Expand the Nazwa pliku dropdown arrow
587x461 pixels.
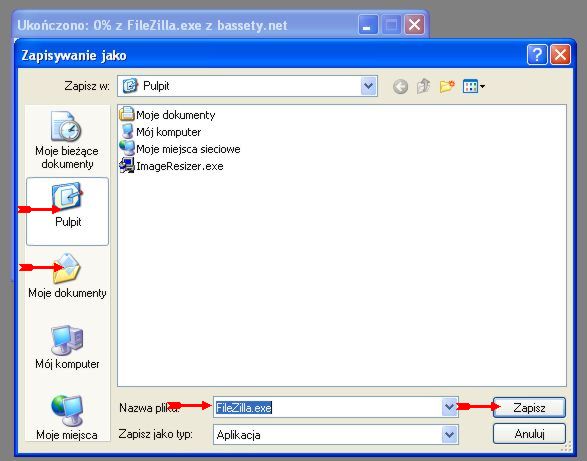pyautogui.click(x=449, y=407)
